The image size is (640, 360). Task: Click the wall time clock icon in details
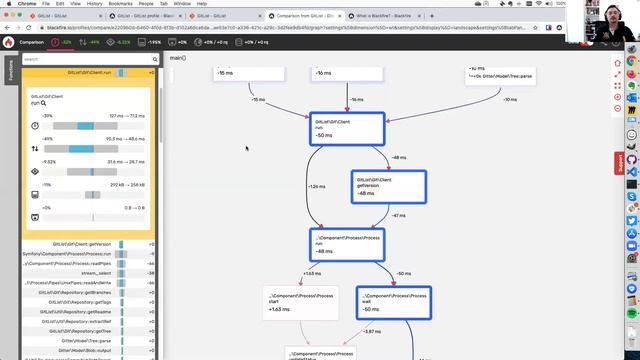[35, 126]
